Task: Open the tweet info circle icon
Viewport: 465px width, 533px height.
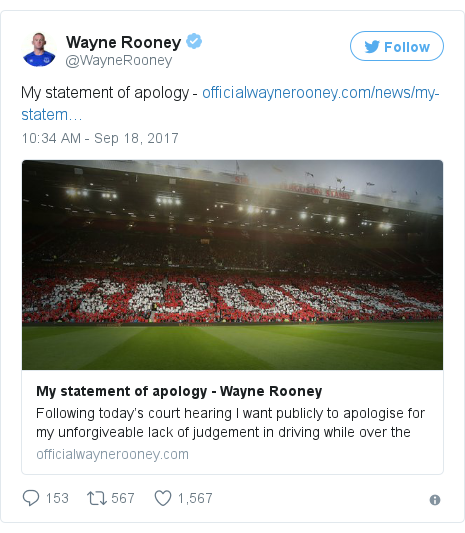Action: [x=435, y=500]
